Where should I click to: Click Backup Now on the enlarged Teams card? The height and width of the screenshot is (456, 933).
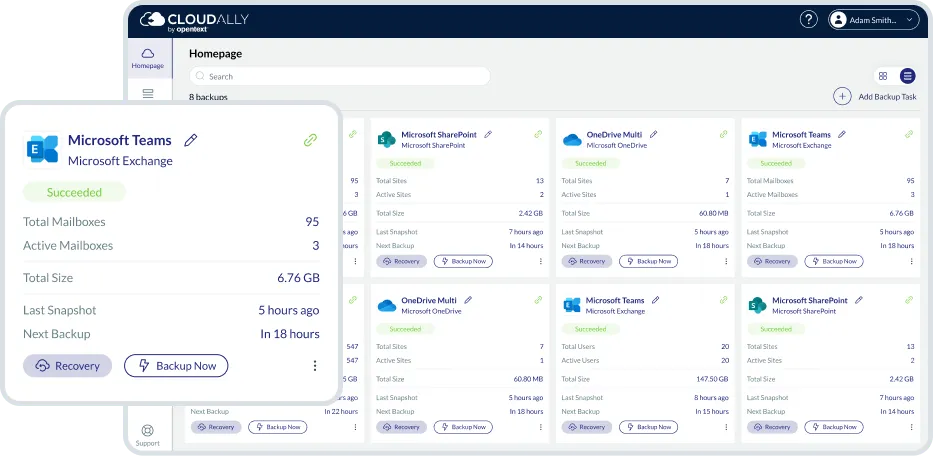pyautogui.click(x=176, y=366)
